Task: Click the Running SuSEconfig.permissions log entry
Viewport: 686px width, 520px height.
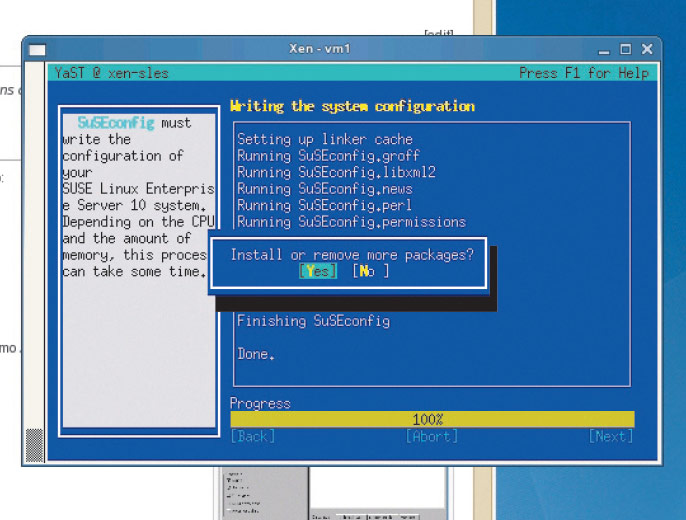Action: pyautogui.click(x=351, y=222)
